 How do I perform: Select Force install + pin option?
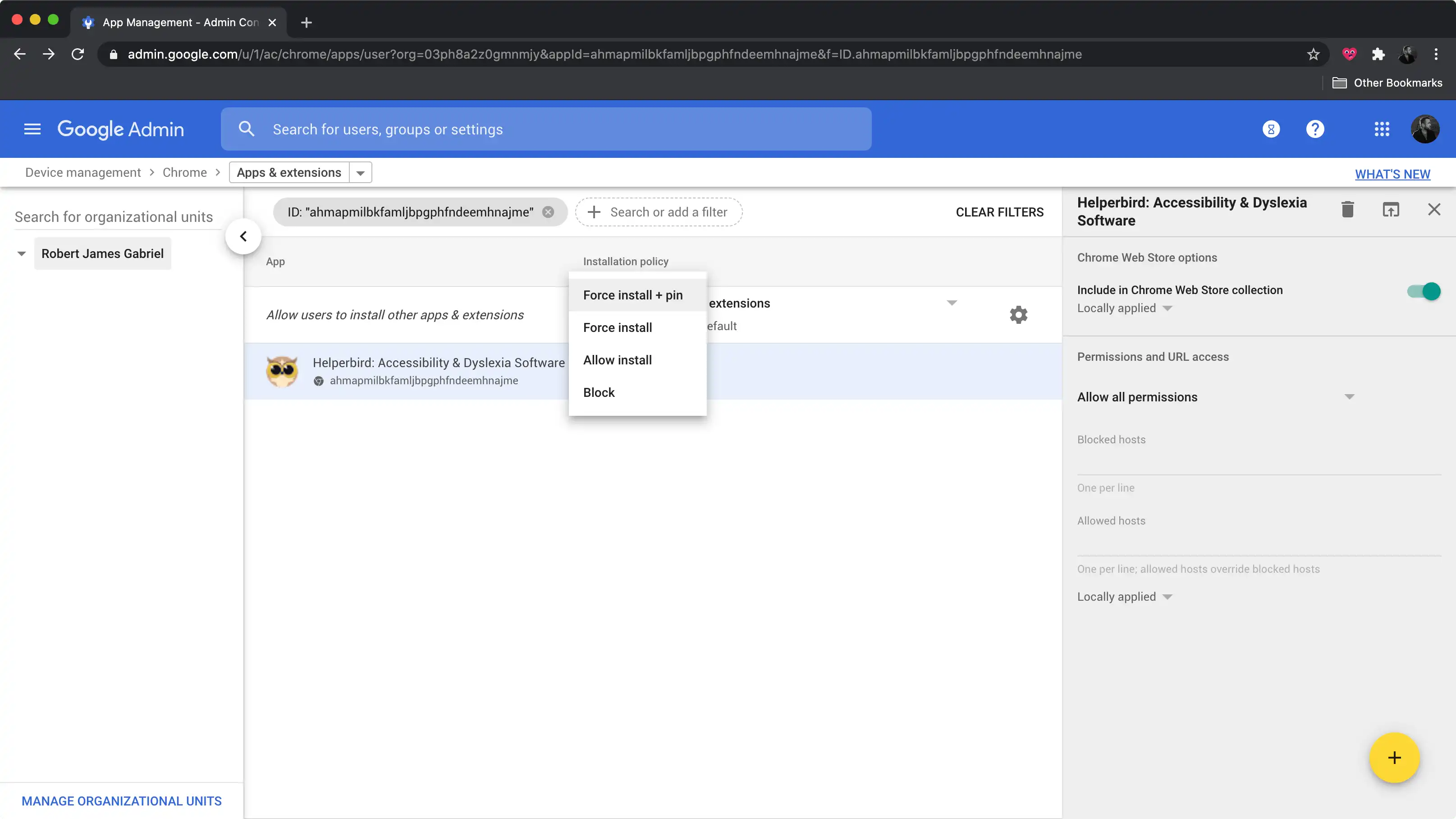(x=637, y=295)
